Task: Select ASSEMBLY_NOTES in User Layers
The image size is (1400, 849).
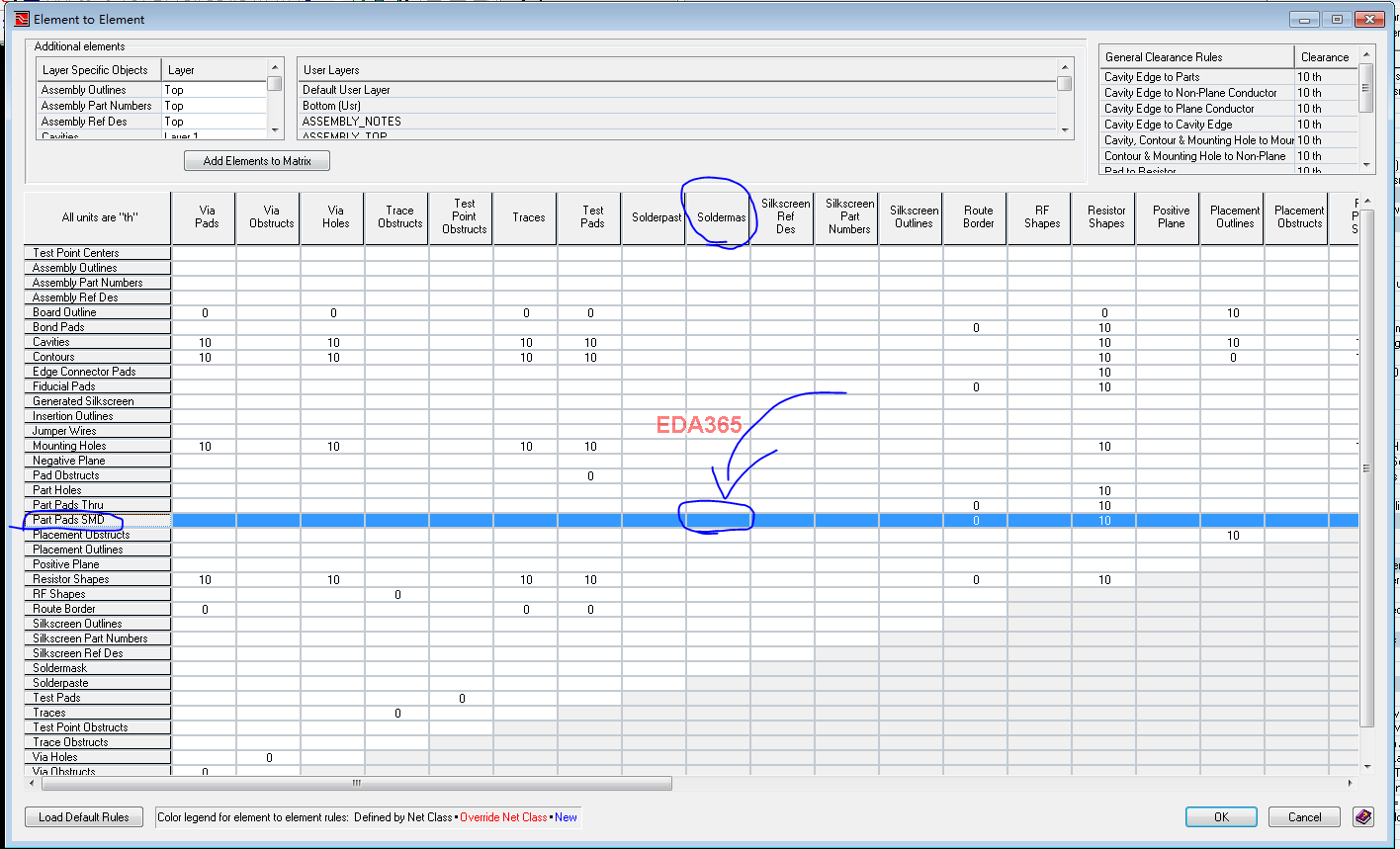Action: coord(677,122)
